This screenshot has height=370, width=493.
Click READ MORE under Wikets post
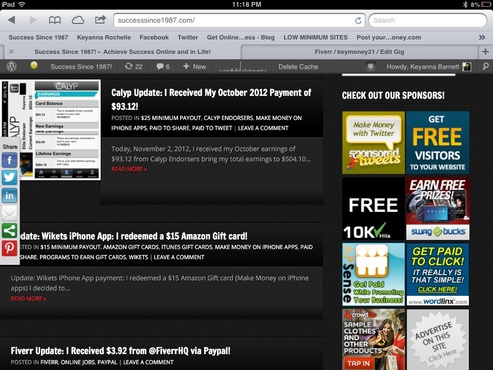pos(28,299)
